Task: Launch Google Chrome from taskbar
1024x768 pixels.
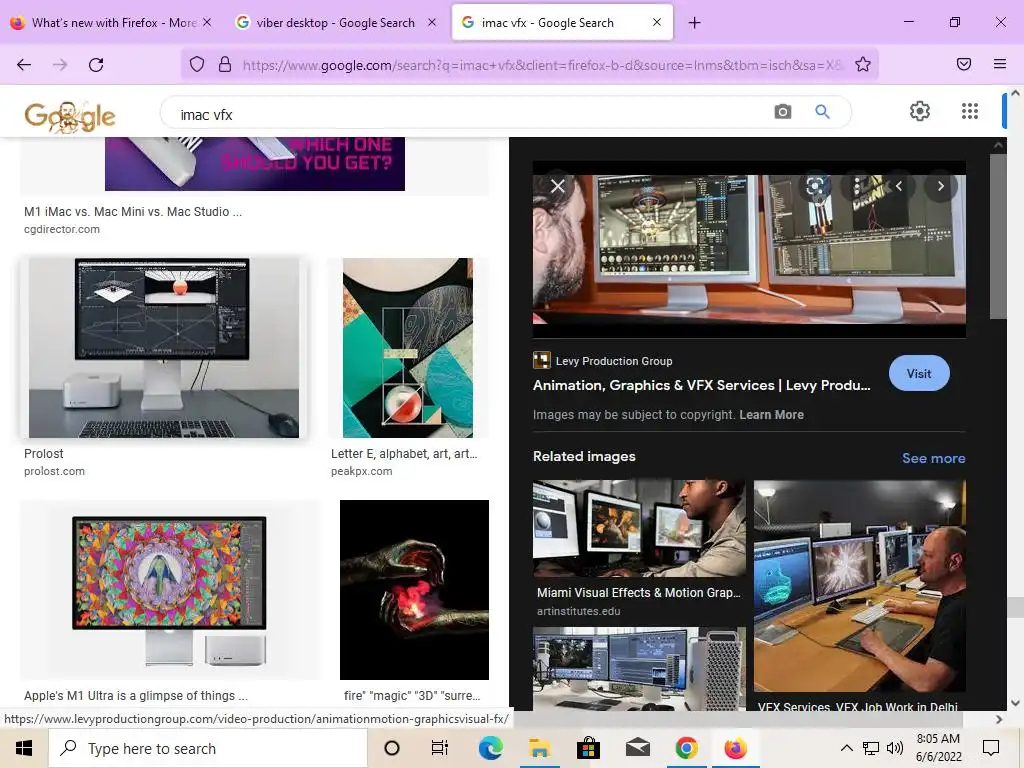Action: (x=686, y=748)
